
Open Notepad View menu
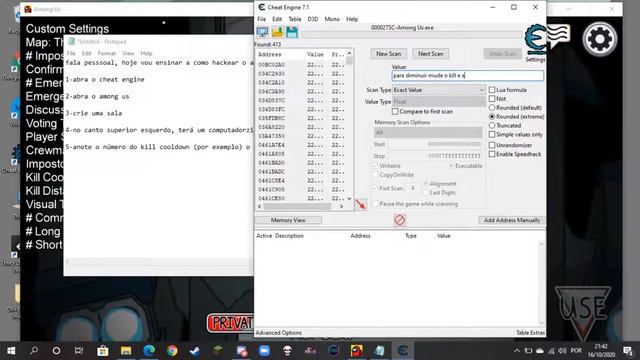[128, 53]
